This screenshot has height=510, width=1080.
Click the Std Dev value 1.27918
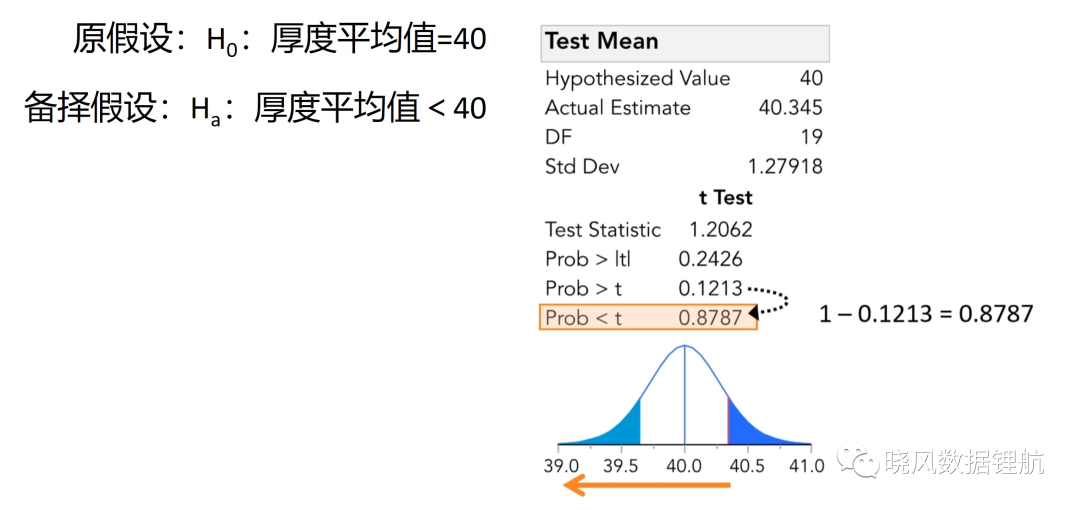click(785, 166)
